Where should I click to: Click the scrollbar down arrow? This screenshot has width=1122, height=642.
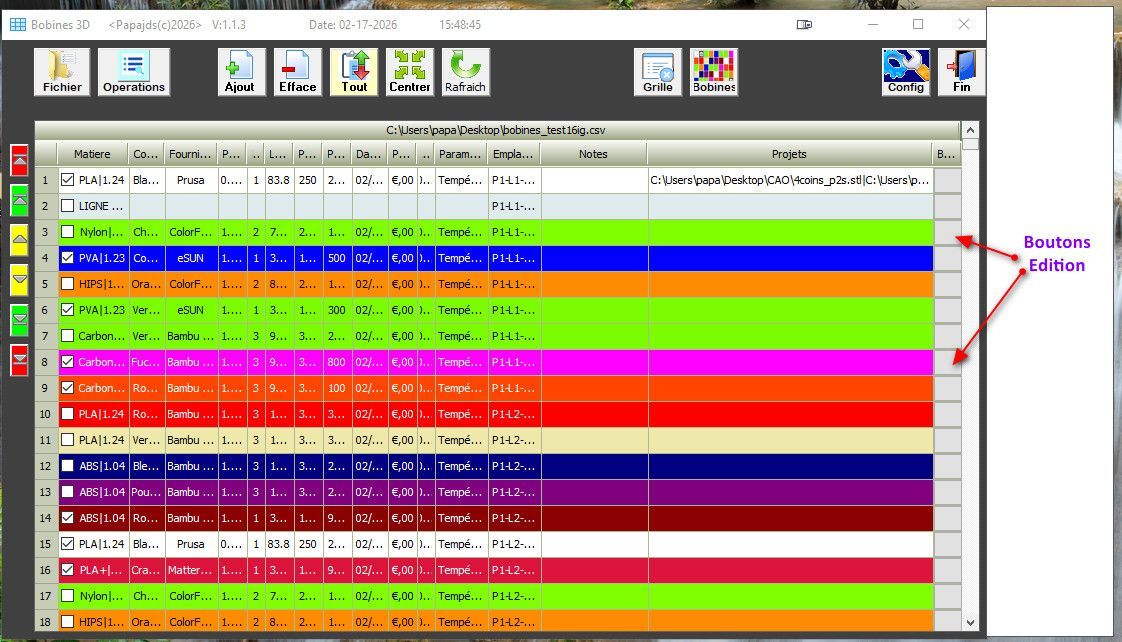tap(970, 623)
